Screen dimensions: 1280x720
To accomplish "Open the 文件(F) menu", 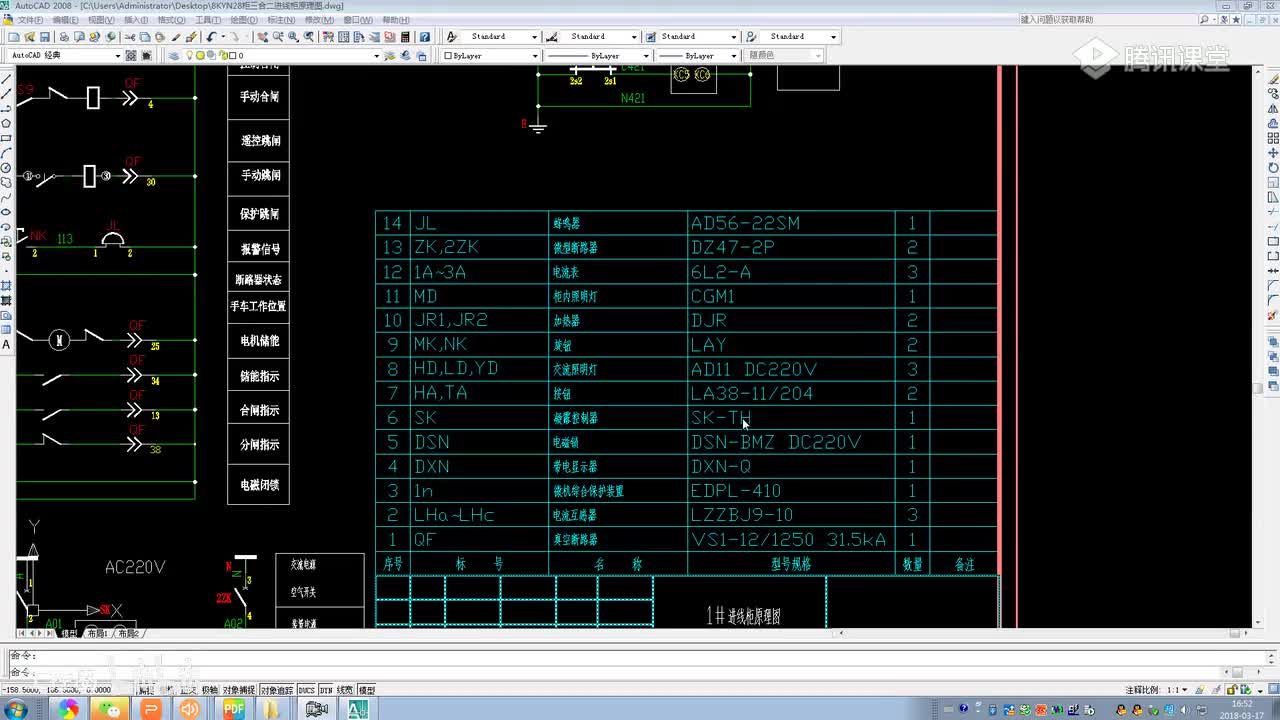I will [x=30, y=20].
